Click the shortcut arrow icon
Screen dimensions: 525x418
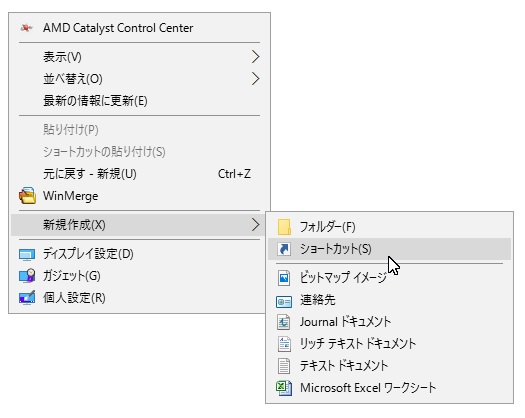point(284,249)
